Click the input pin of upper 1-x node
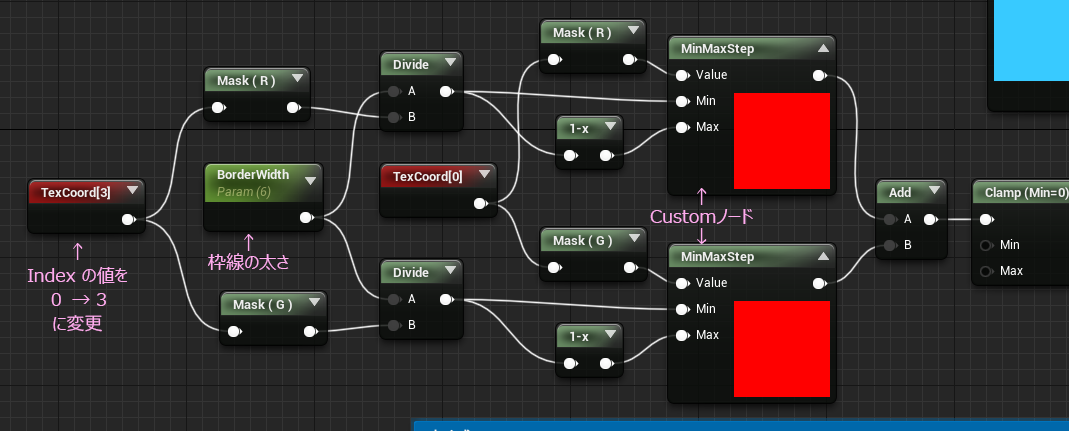Image resolution: width=1069 pixels, height=431 pixels. pos(569,156)
